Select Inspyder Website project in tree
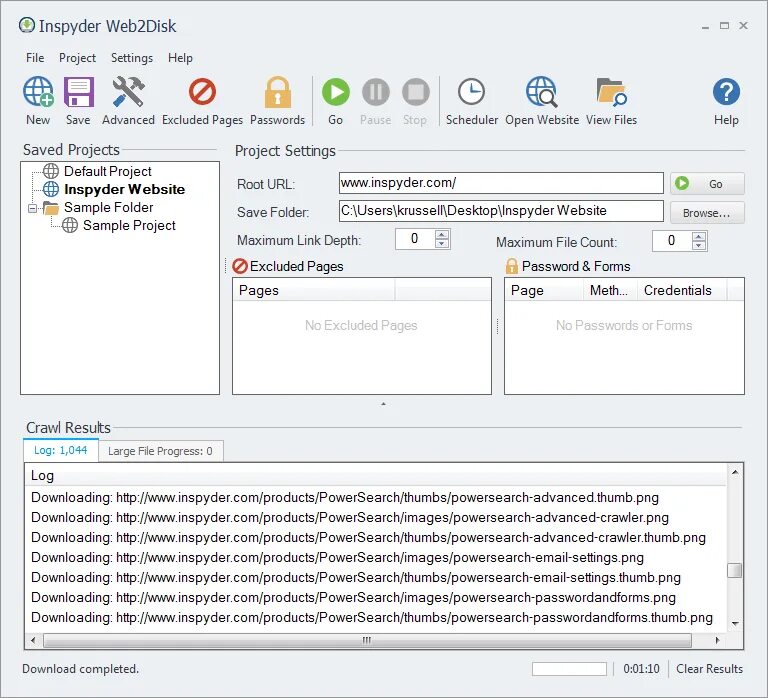The width and height of the screenshot is (768, 698). [124, 189]
